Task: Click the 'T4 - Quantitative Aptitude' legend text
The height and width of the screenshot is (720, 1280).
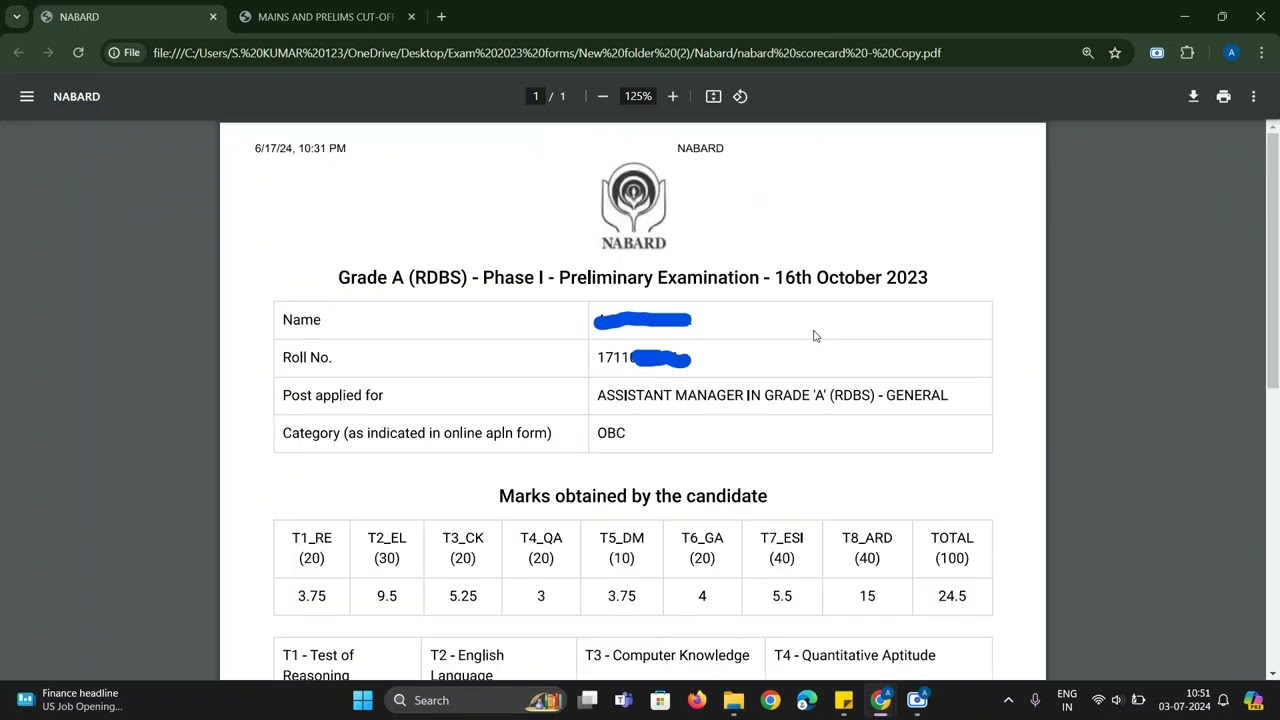Action: pyautogui.click(x=855, y=655)
